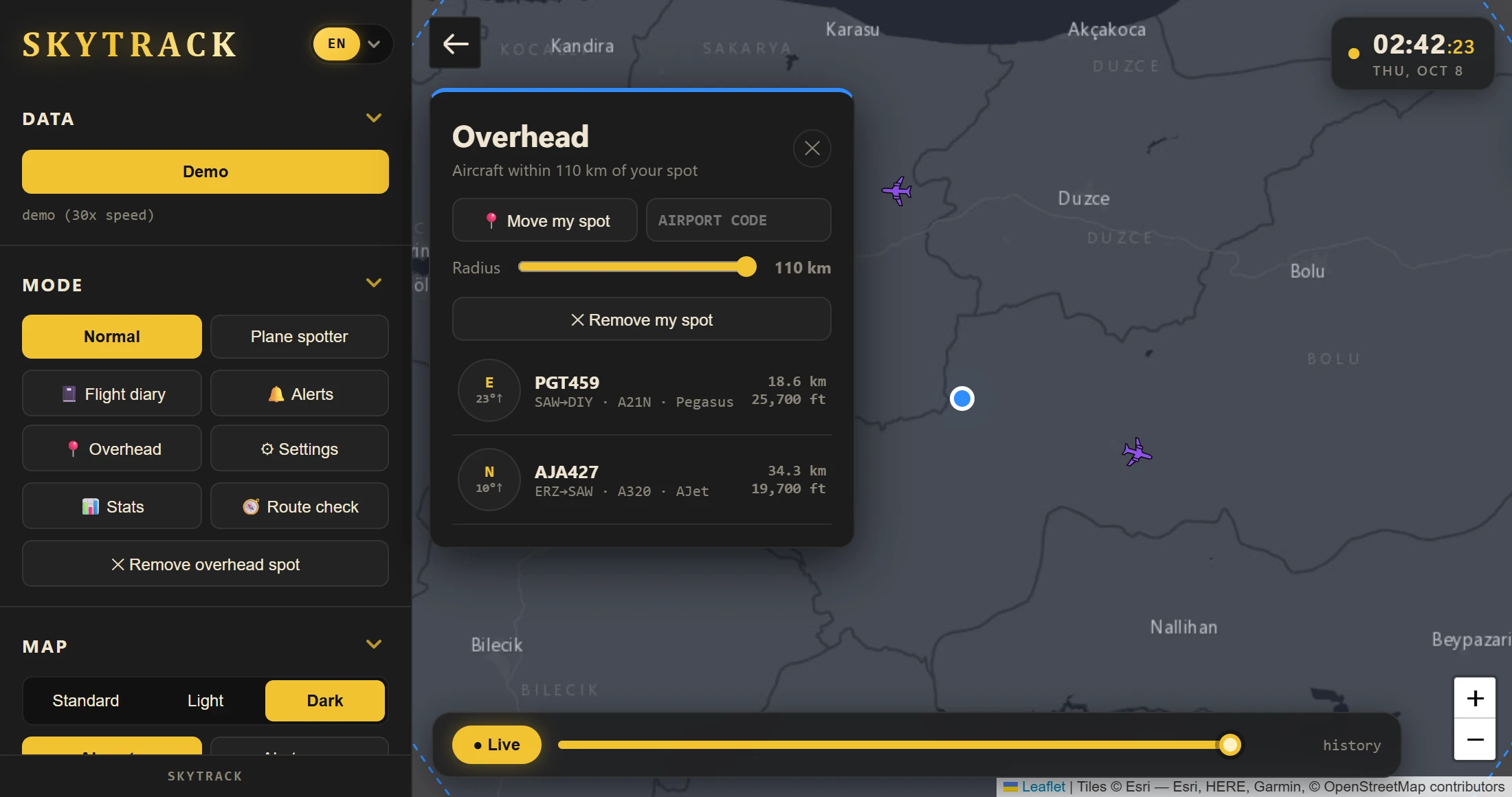Click the 'demo (30x speed)' status text
The width and height of the screenshot is (1512, 797).
pos(88,215)
